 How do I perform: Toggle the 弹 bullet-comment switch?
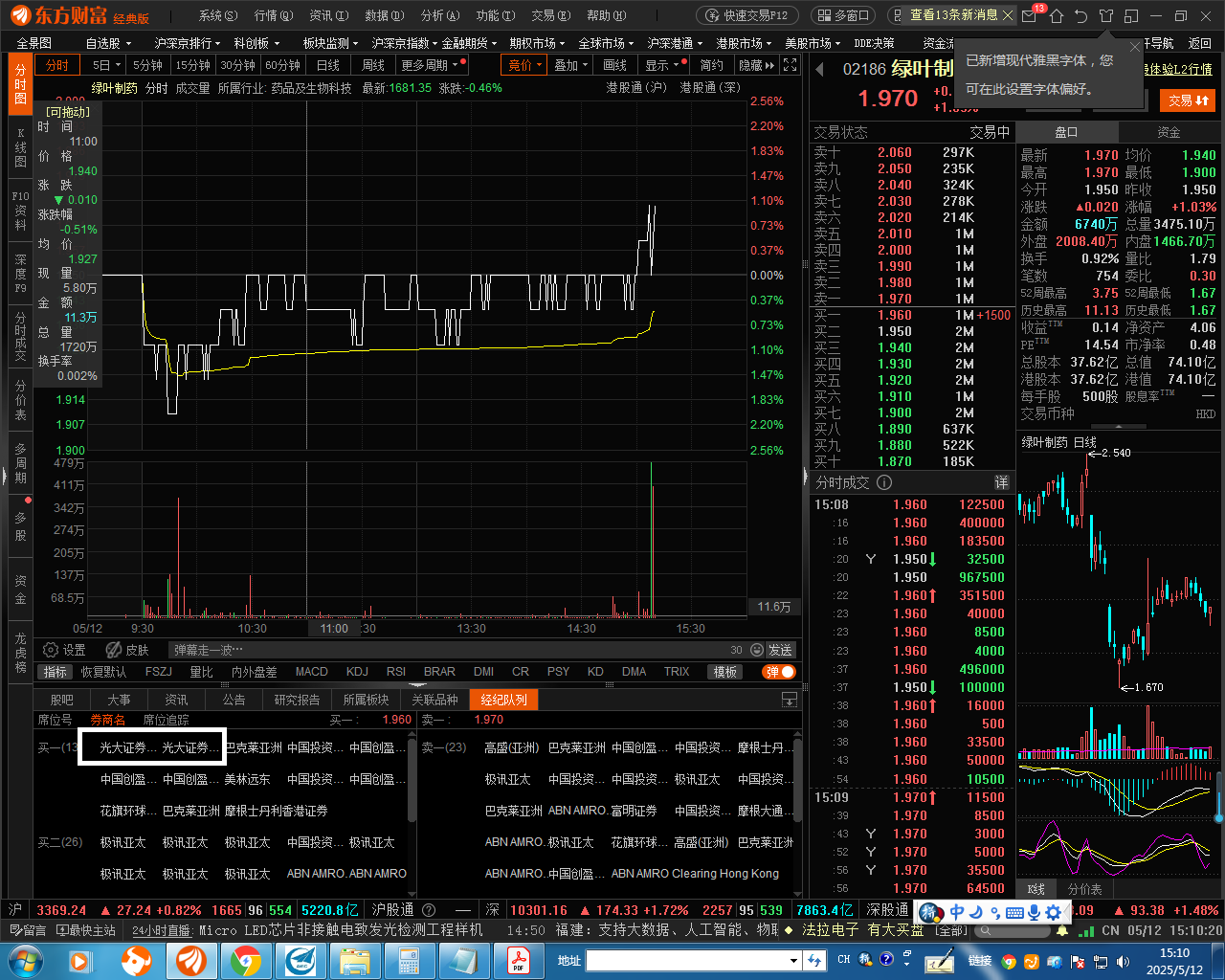(x=779, y=672)
